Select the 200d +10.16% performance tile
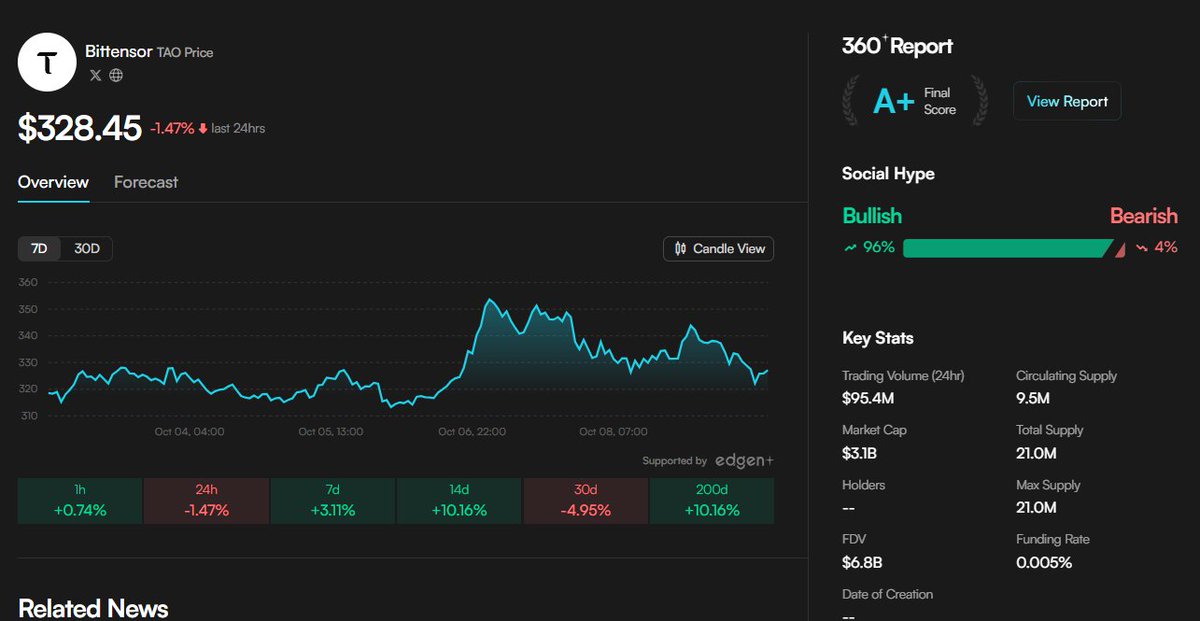Image resolution: width=1200 pixels, height=621 pixels. pos(712,501)
